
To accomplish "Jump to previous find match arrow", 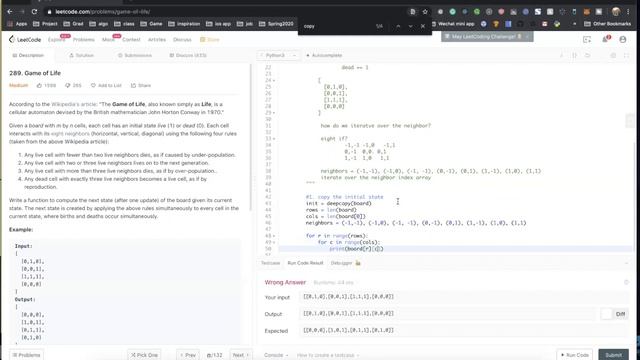I will (398, 26).
